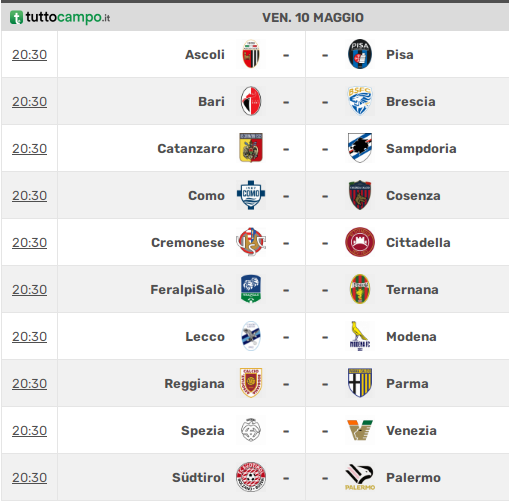509x503 pixels.
Task: Select the Cittadella round badge
Action: coord(360,242)
